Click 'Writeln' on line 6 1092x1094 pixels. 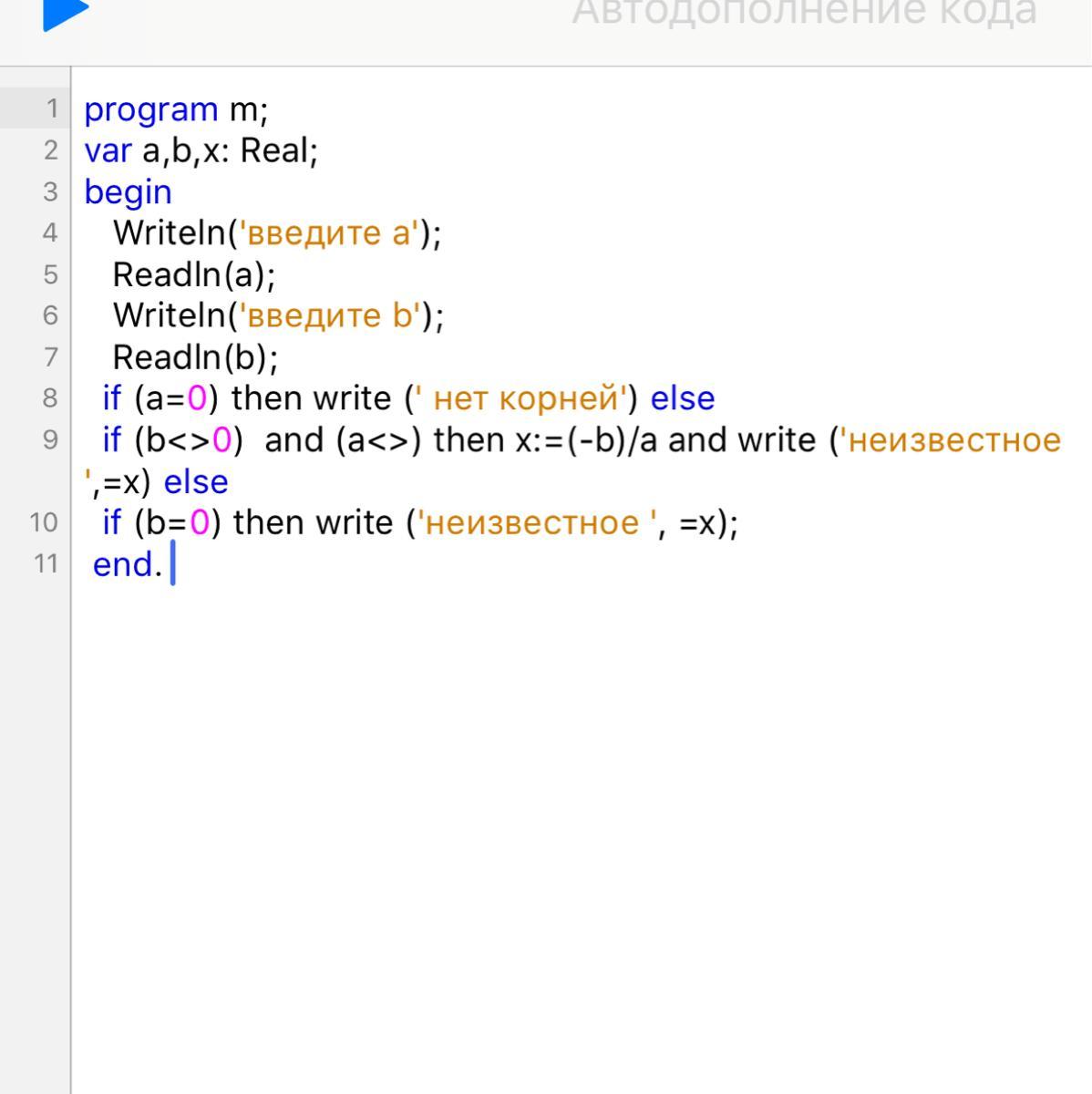point(169,315)
